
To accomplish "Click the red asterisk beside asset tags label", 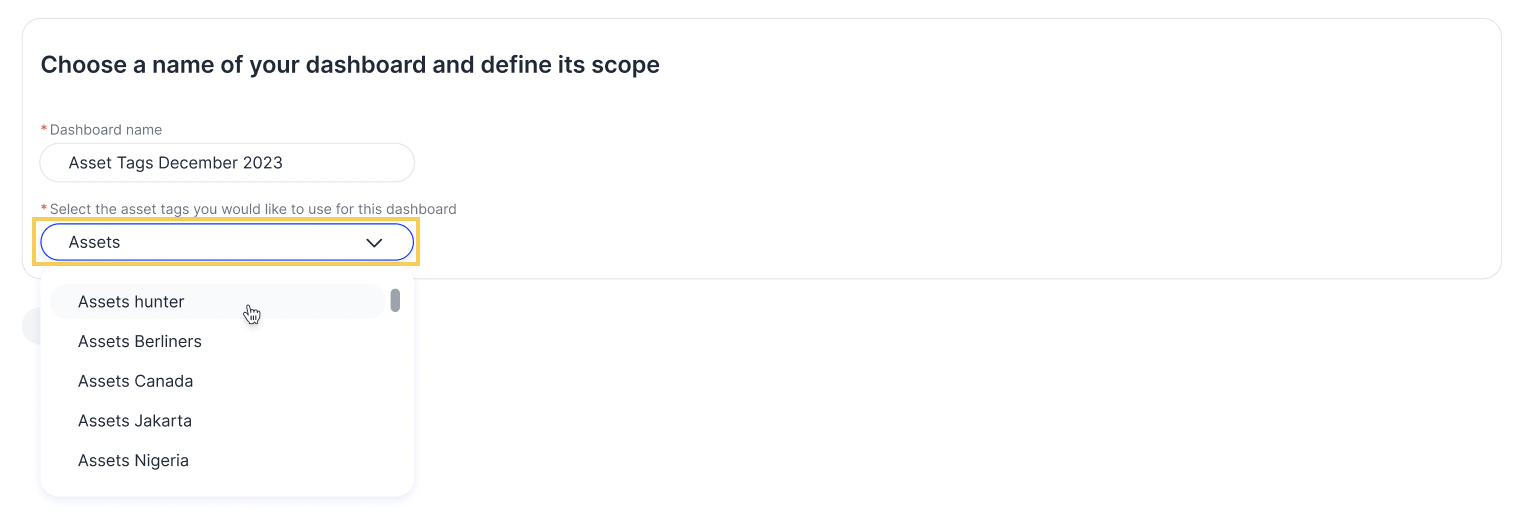I will [44, 209].
